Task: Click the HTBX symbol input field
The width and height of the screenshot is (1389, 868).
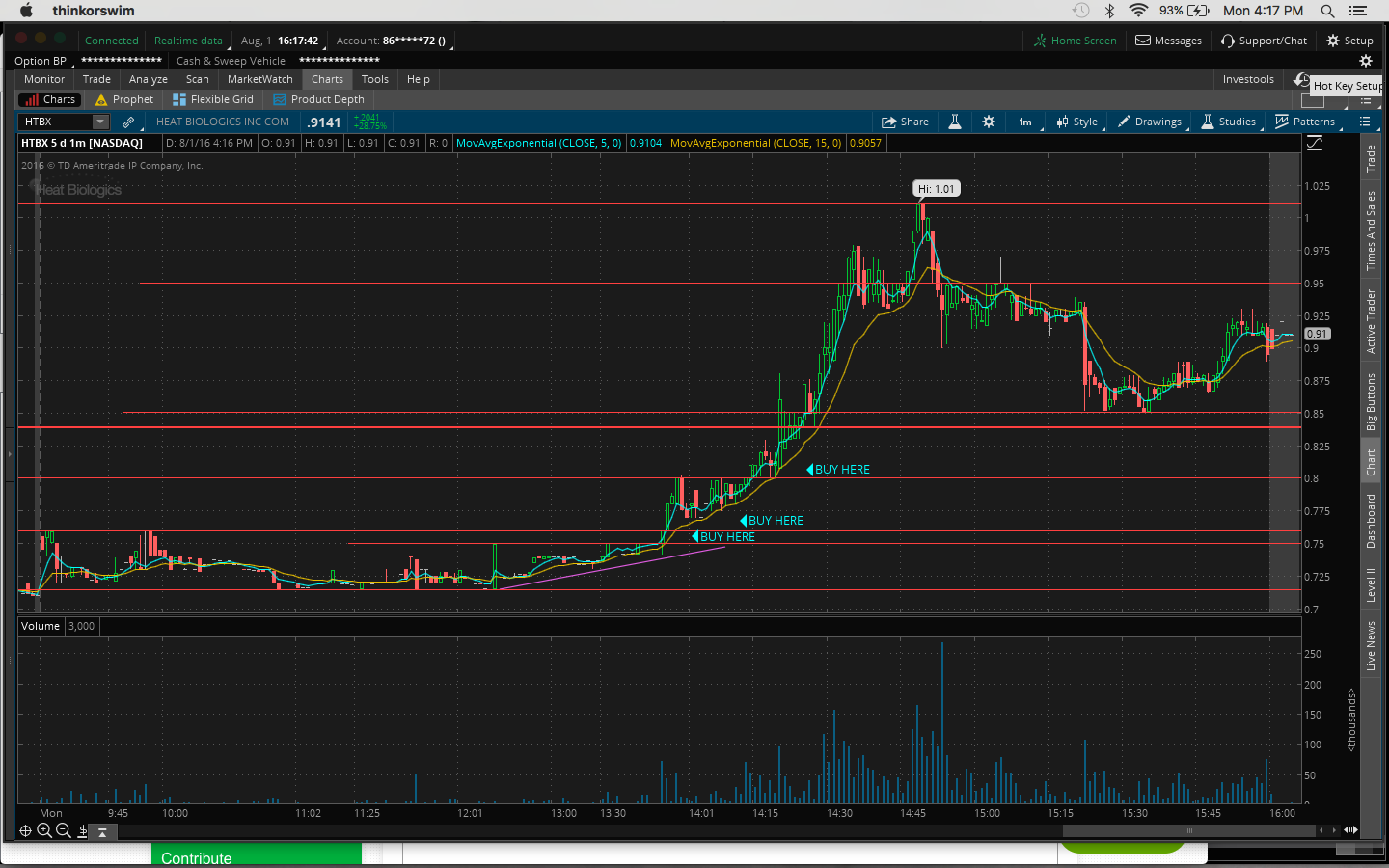Action: pyautogui.click(x=56, y=122)
